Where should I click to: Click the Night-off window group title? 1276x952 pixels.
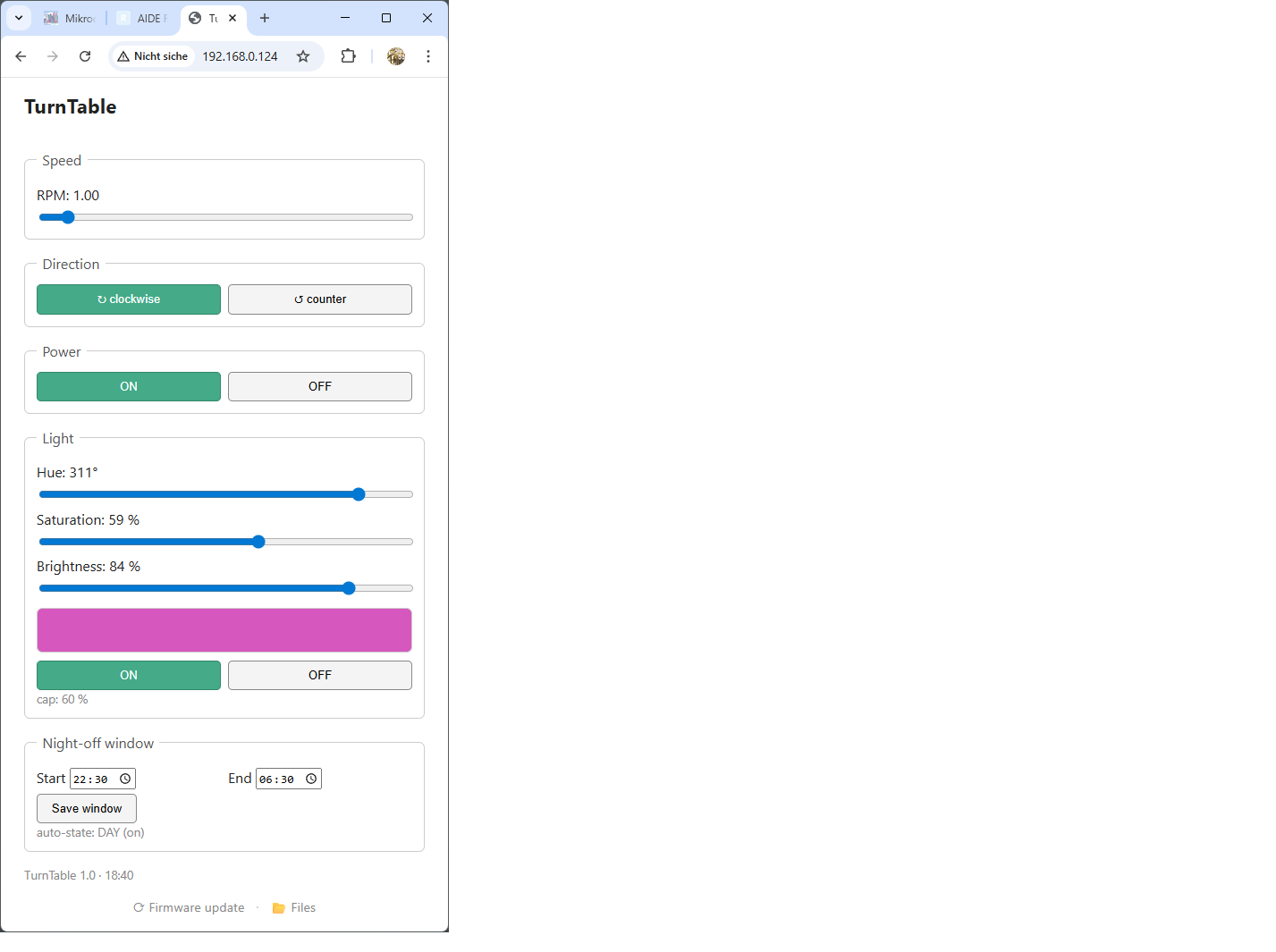[98, 744]
